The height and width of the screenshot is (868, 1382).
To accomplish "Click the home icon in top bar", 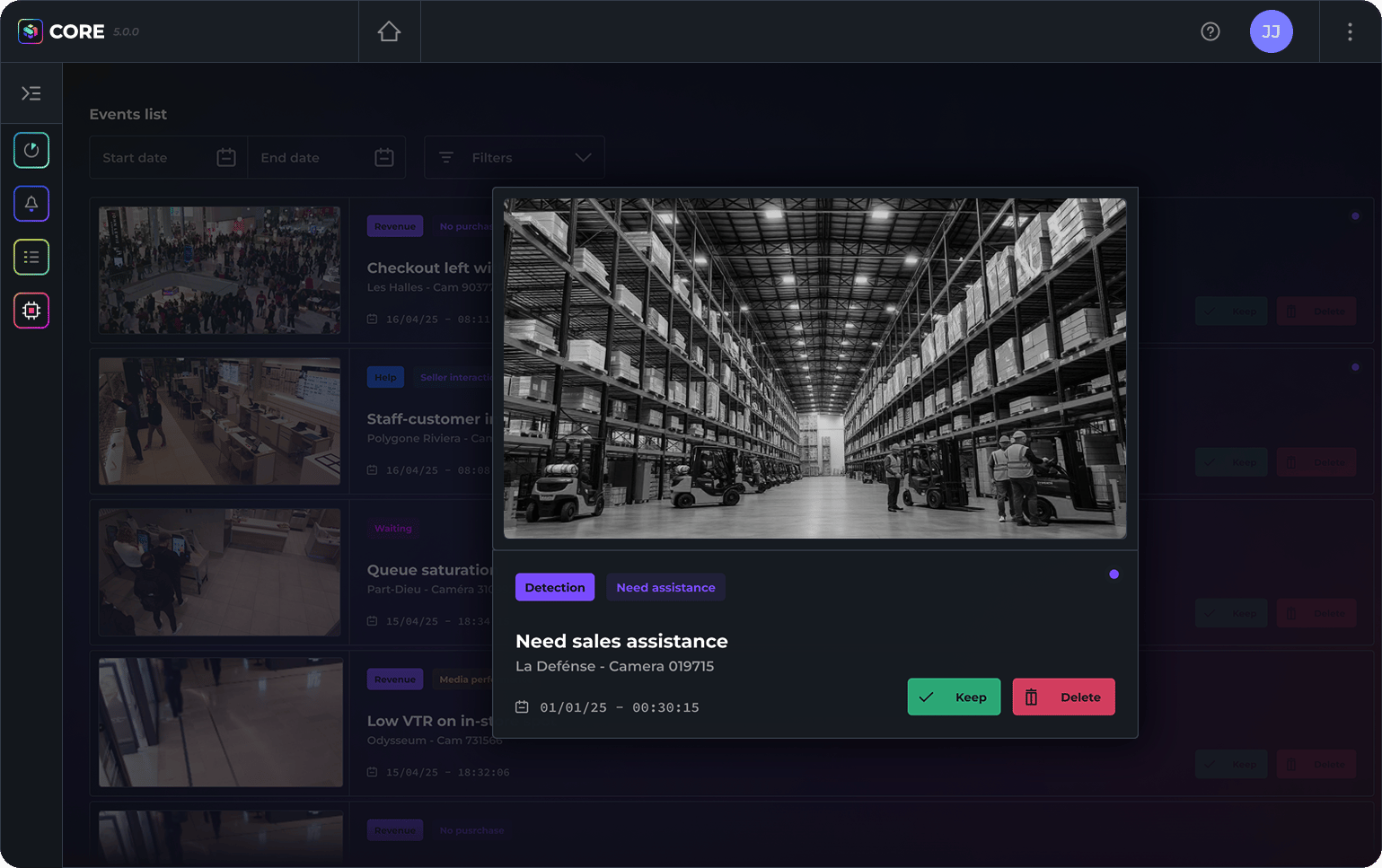I will point(389,31).
